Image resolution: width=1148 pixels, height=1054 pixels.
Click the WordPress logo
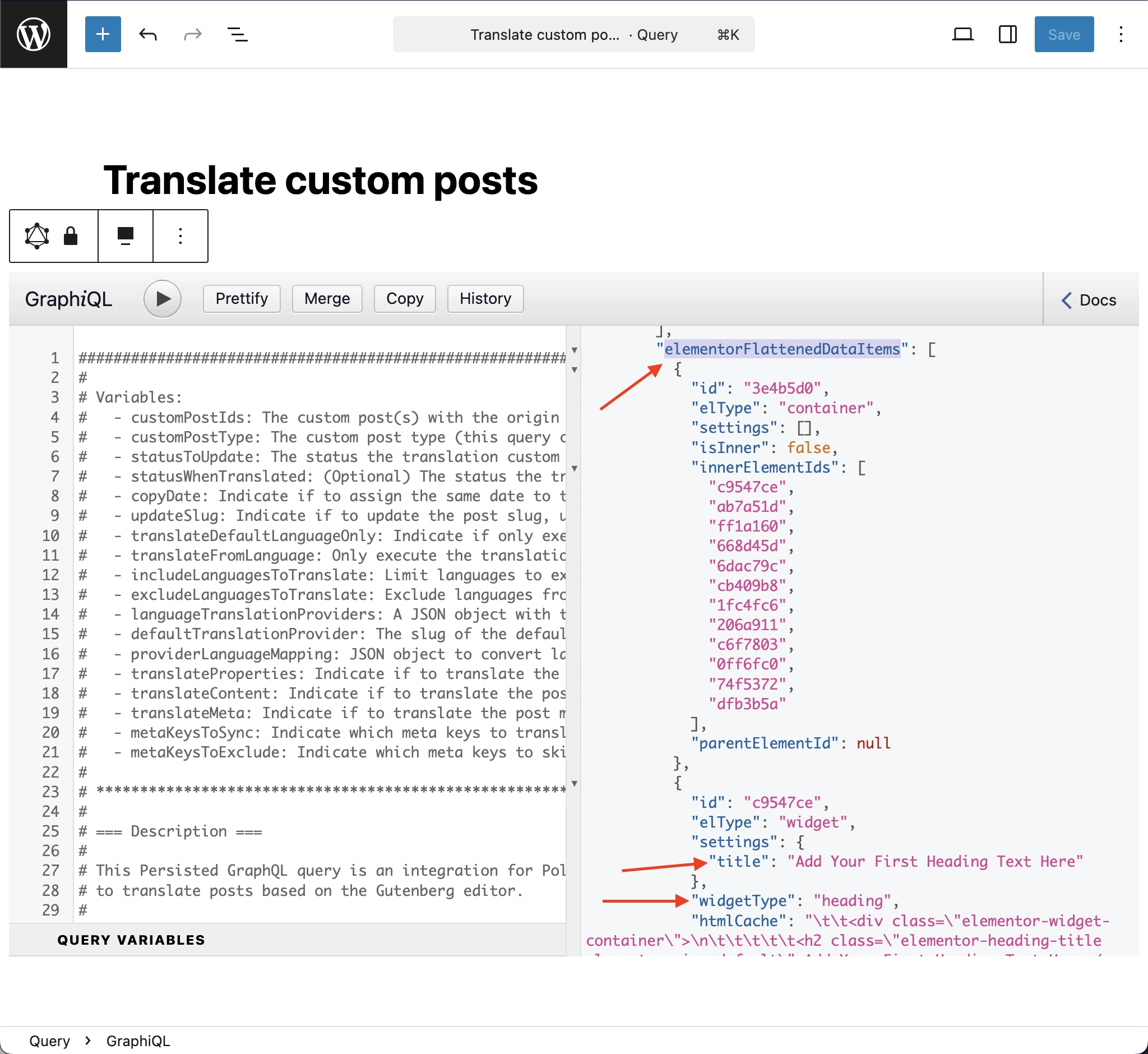[34, 34]
